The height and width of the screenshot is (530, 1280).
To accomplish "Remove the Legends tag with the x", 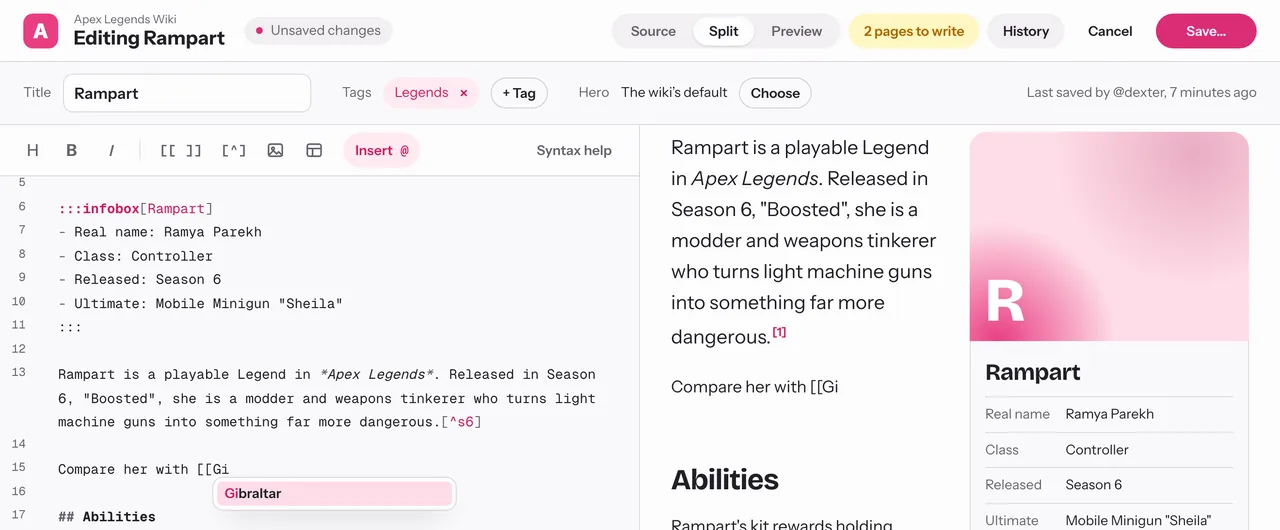I will click(x=463, y=93).
